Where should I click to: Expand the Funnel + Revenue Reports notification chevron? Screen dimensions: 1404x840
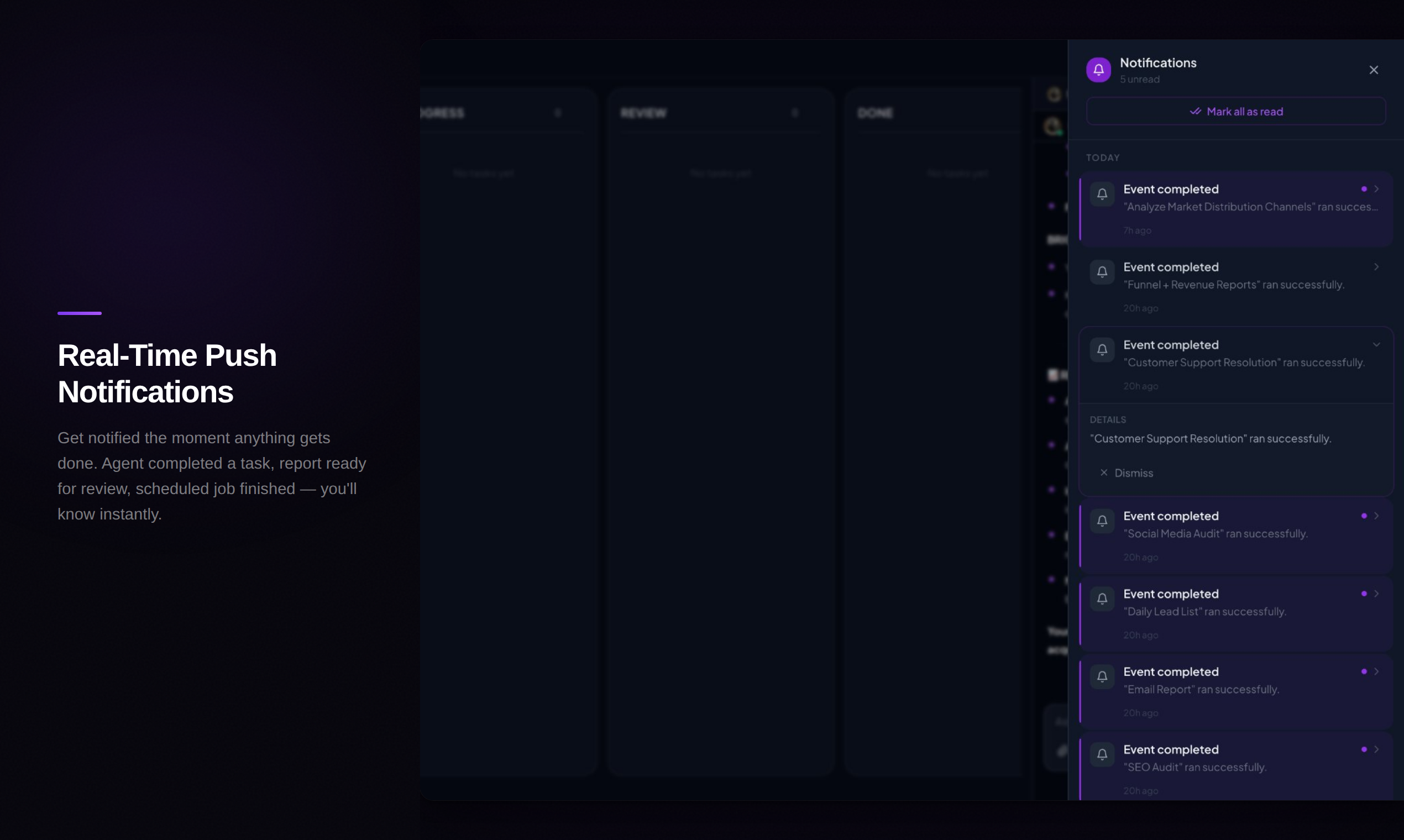[x=1376, y=266]
